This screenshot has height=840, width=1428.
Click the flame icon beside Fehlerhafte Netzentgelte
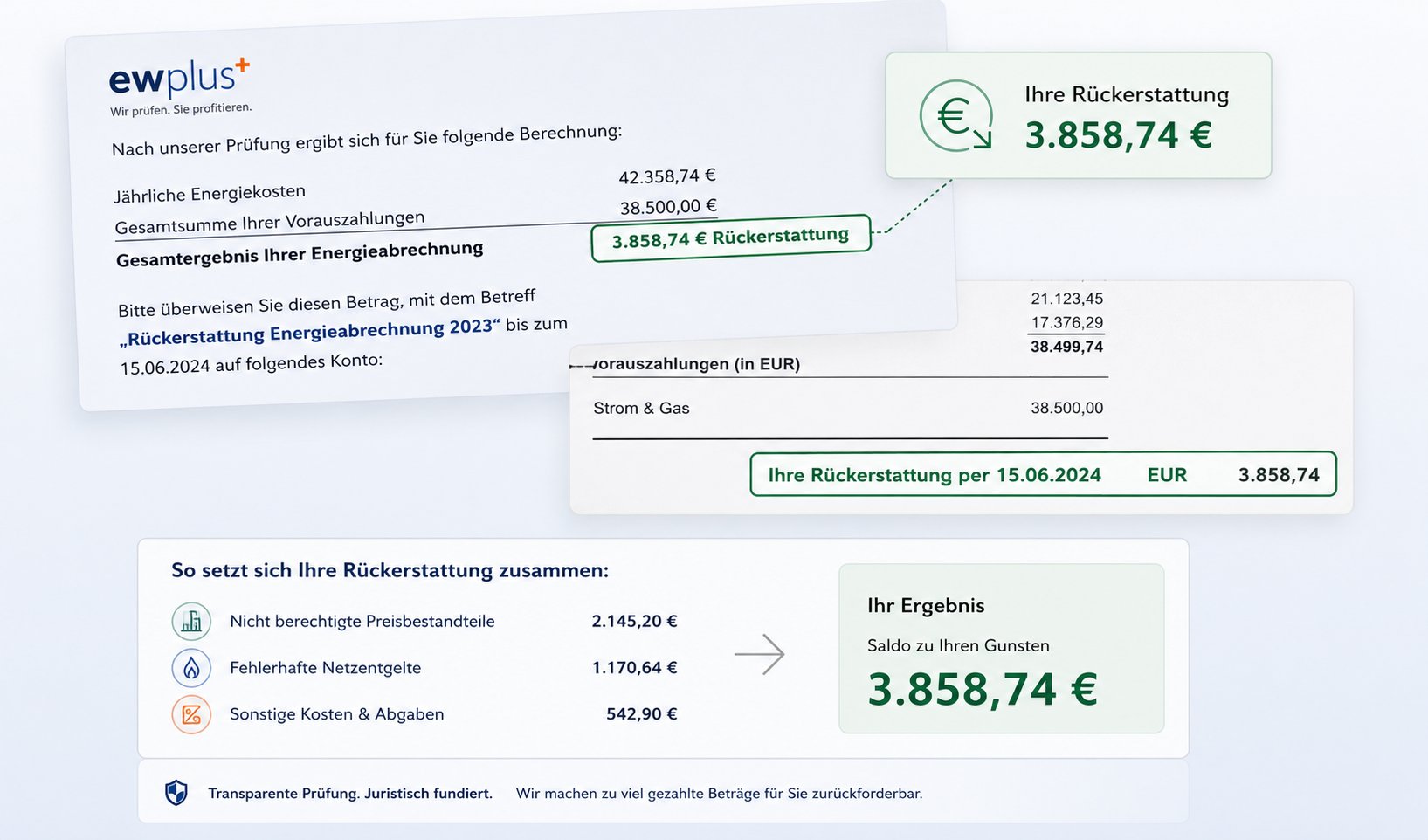click(191, 668)
